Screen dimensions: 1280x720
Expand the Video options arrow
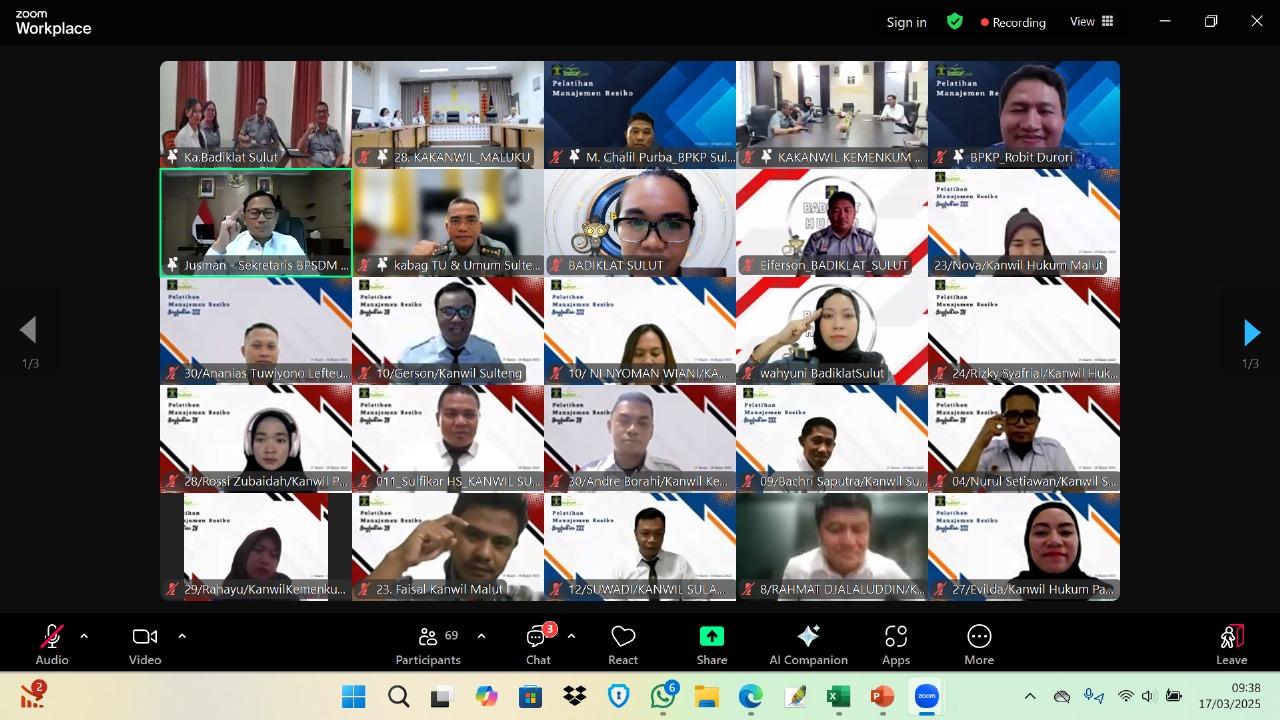tap(182, 636)
